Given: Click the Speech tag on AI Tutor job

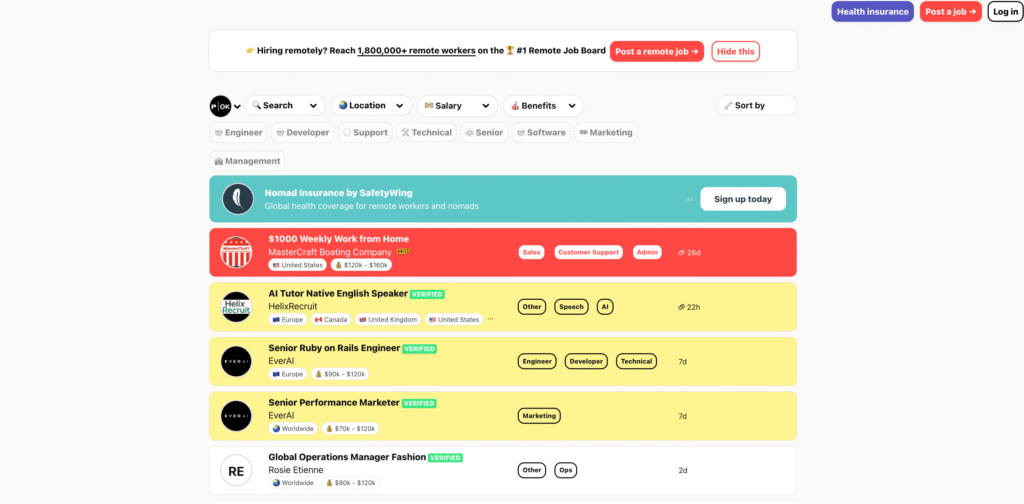Looking at the screenshot, I should point(571,307).
